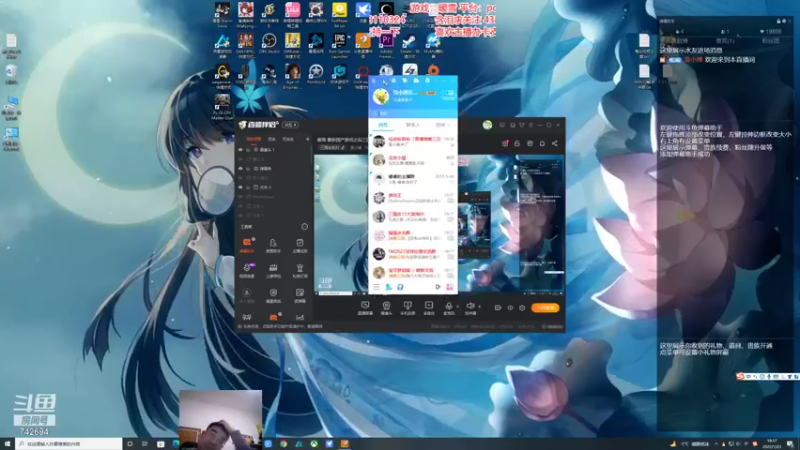Open third conversation dated 2019 in QQ

413,179
